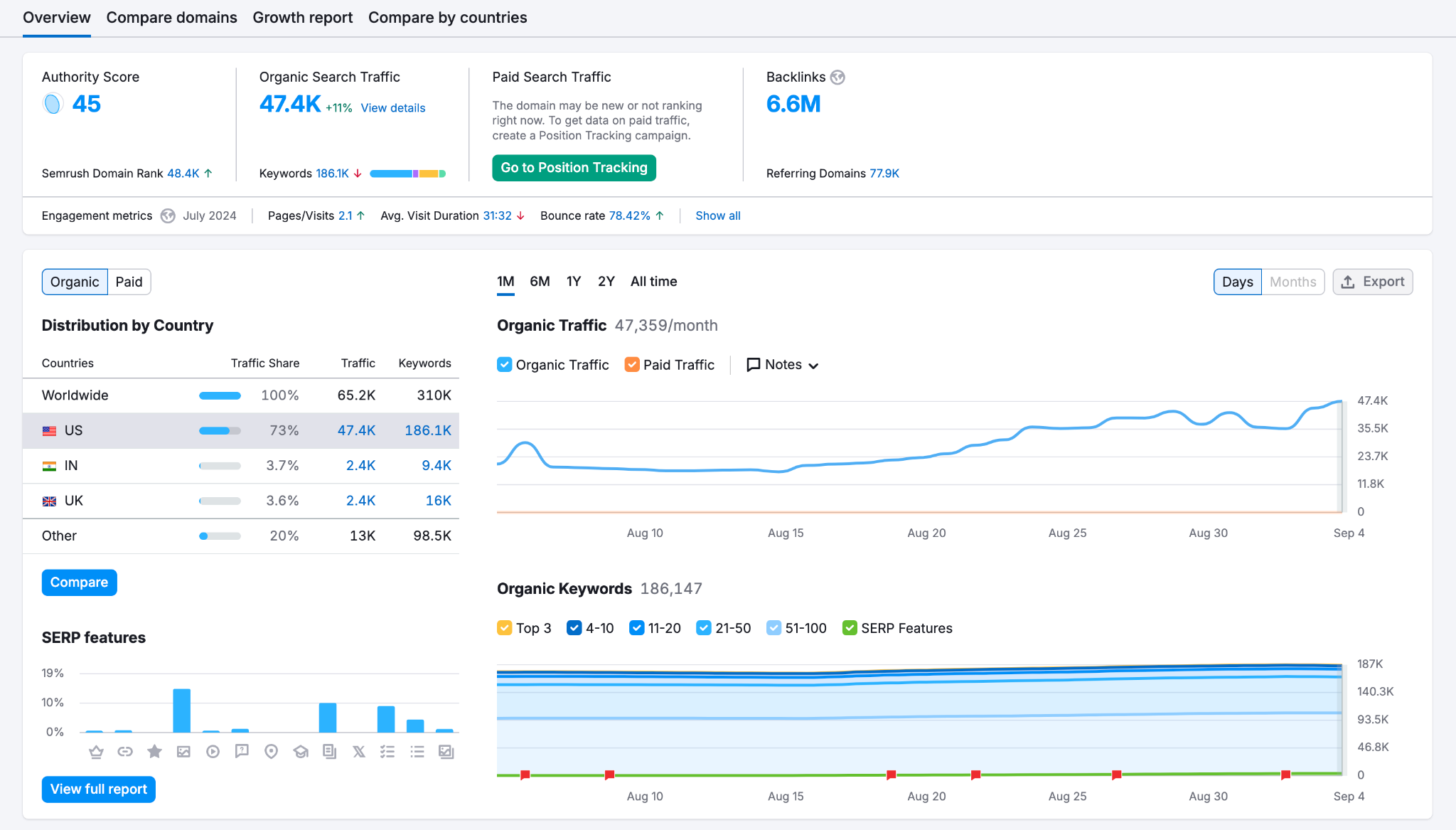Uncheck the Organic Traffic checkbox
This screenshot has height=830, width=1456.
coord(504,365)
